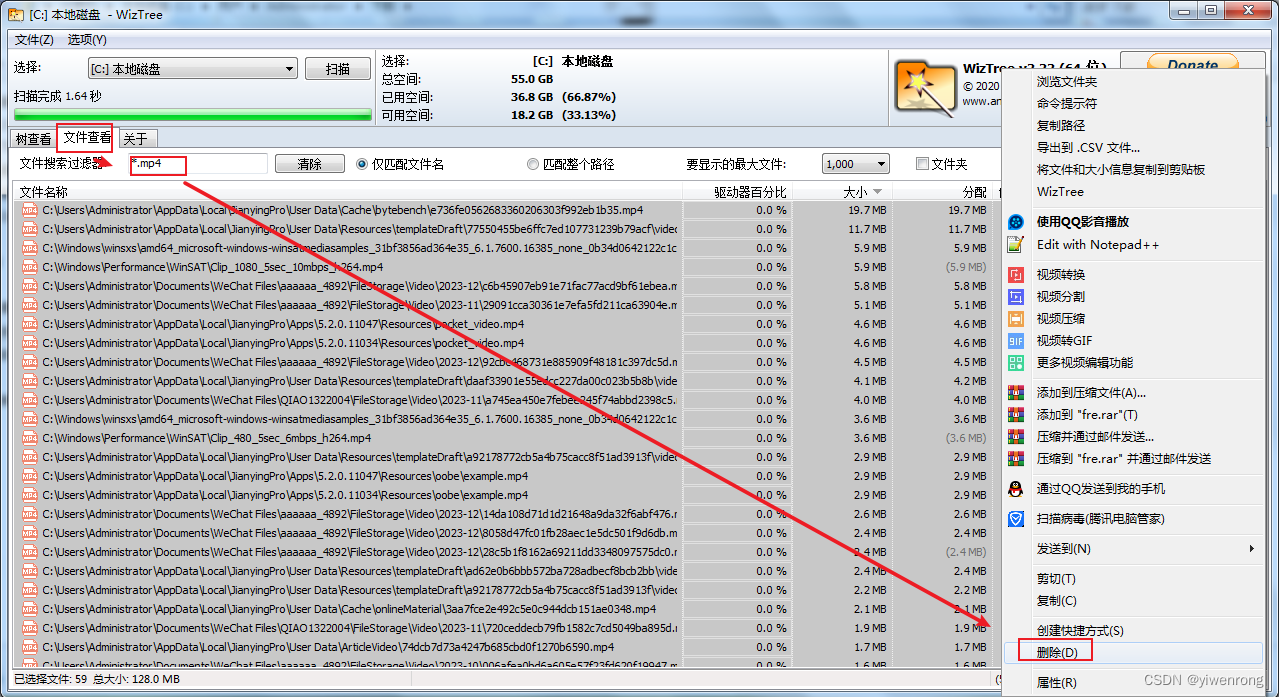
Task: Select the 匹配整个路径 radio button
Action: [533, 164]
